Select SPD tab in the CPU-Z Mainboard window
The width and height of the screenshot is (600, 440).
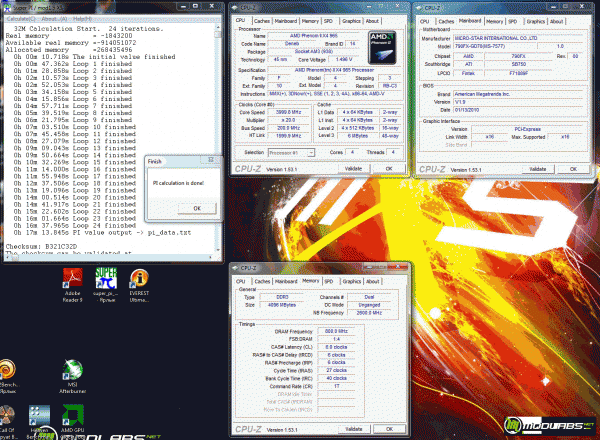(x=513, y=21)
